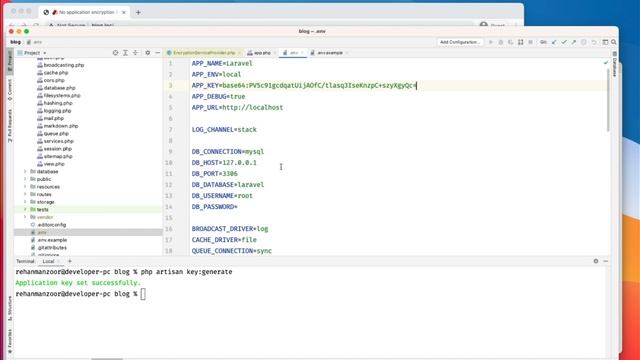Click the Coverage run icon in toolbar
The height and width of the screenshot is (360, 640).
[x=511, y=42]
